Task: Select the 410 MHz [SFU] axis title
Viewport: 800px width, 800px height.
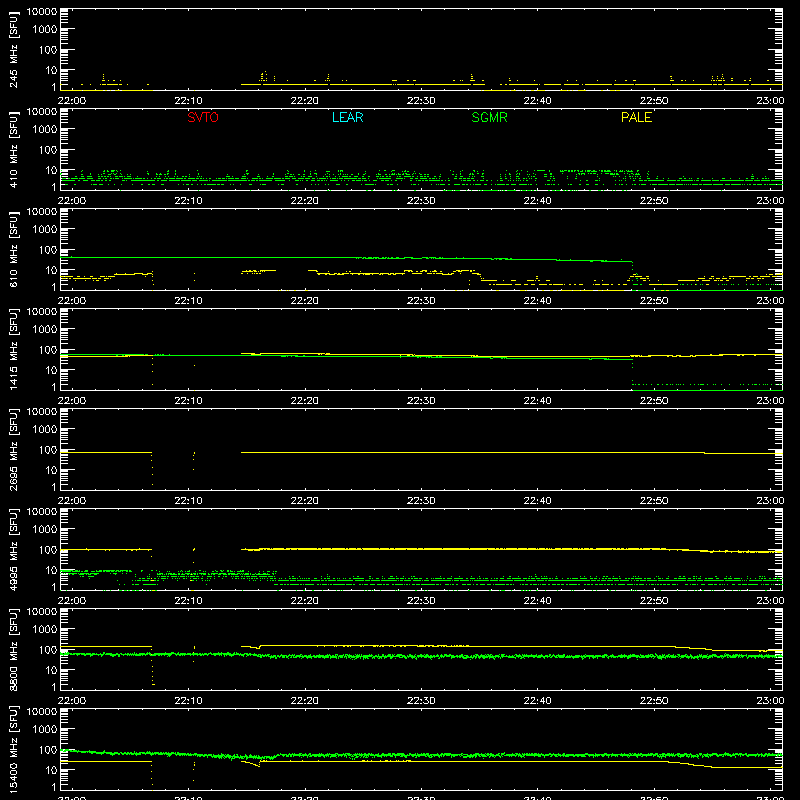Action: tap(14, 149)
